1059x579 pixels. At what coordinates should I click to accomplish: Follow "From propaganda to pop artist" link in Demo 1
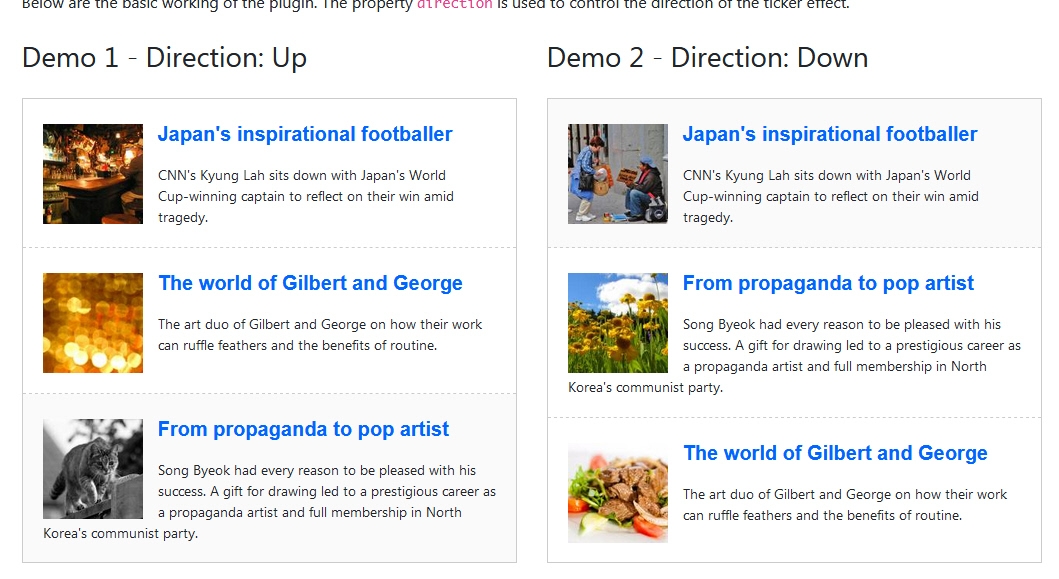click(x=303, y=429)
